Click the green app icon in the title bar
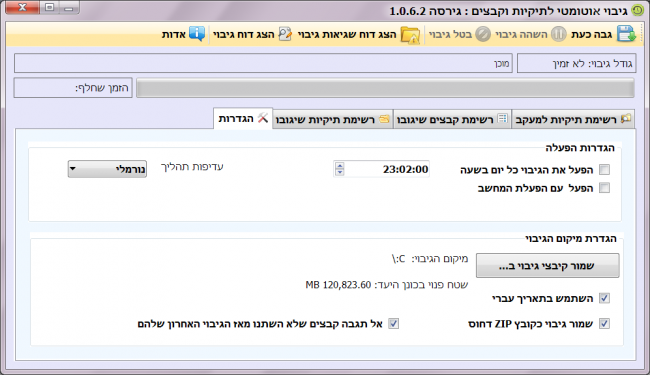Screen dimensions: 650x375 coord(637,10)
